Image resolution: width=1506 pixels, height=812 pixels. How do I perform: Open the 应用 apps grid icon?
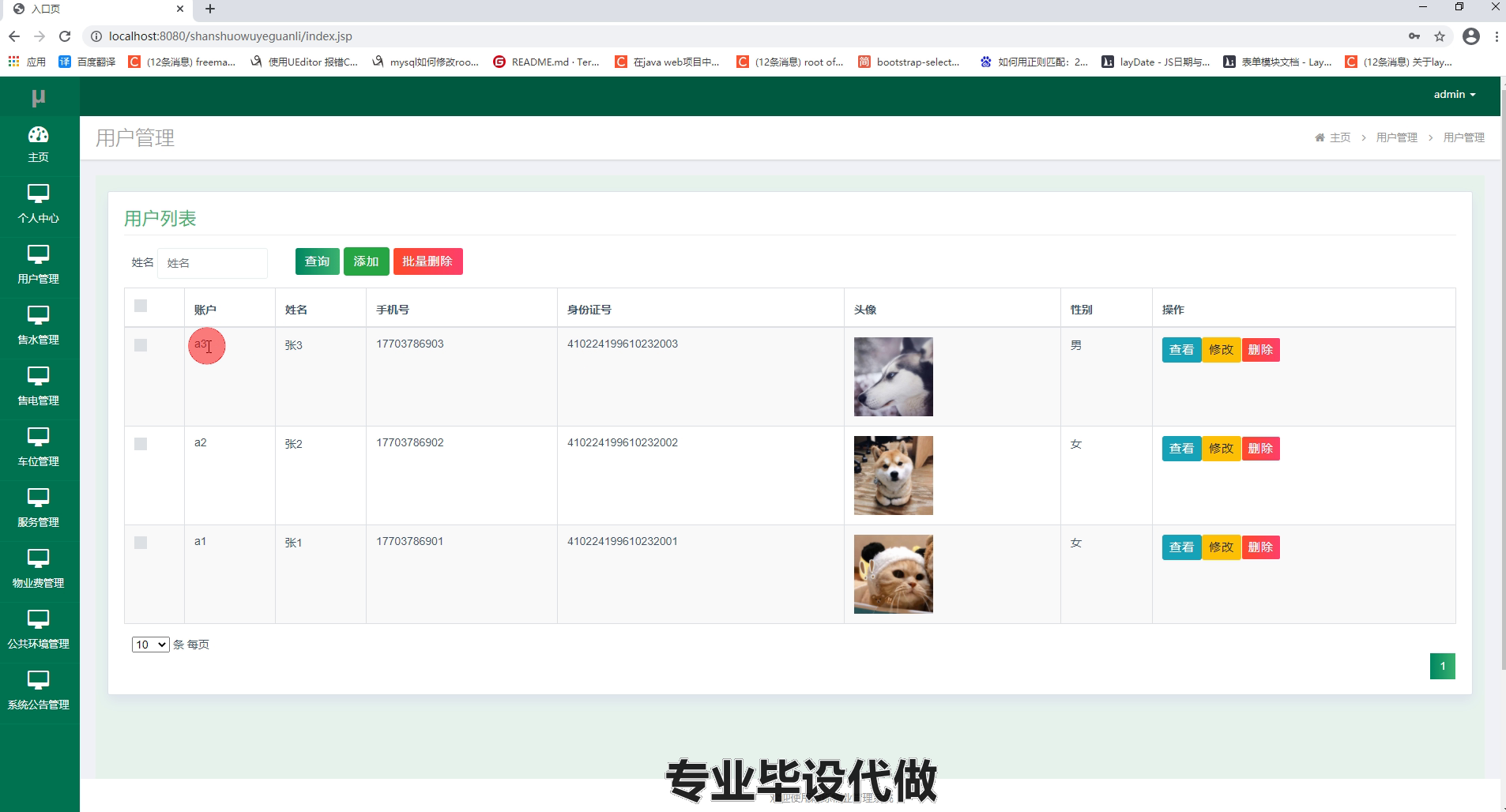pyautogui.click(x=13, y=62)
